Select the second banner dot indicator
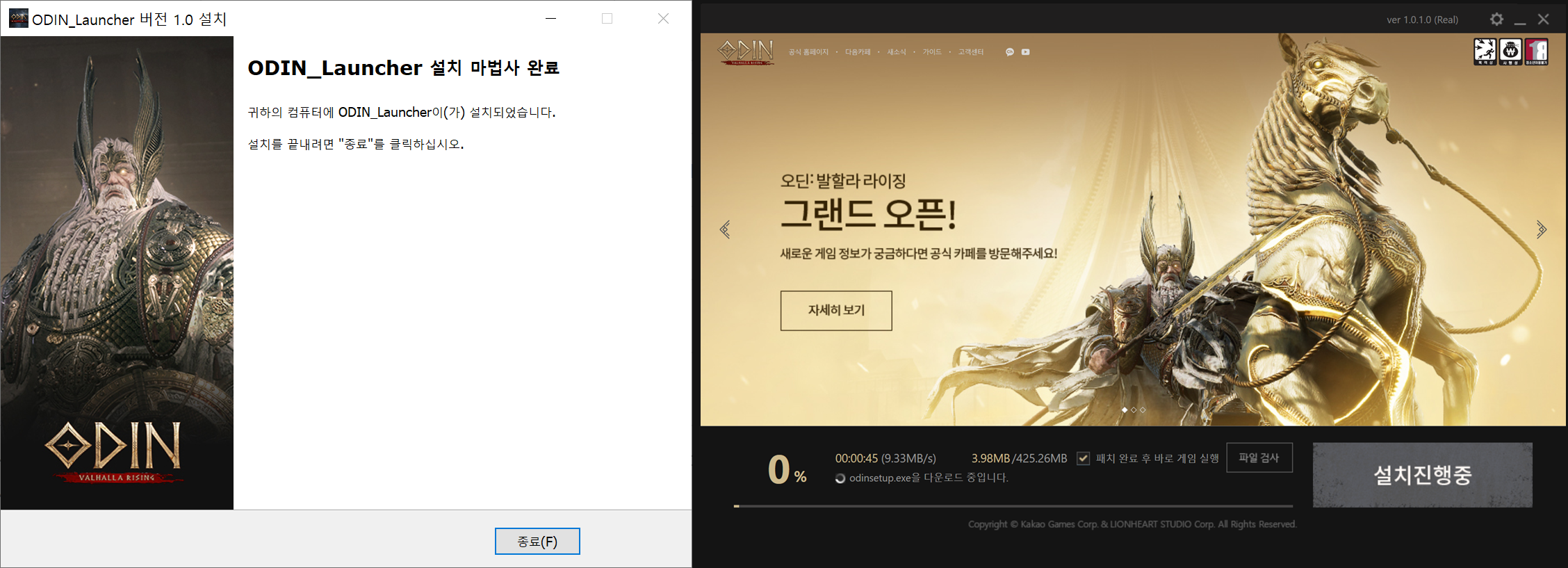Screen dimensions: 1568x568 (1134, 410)
